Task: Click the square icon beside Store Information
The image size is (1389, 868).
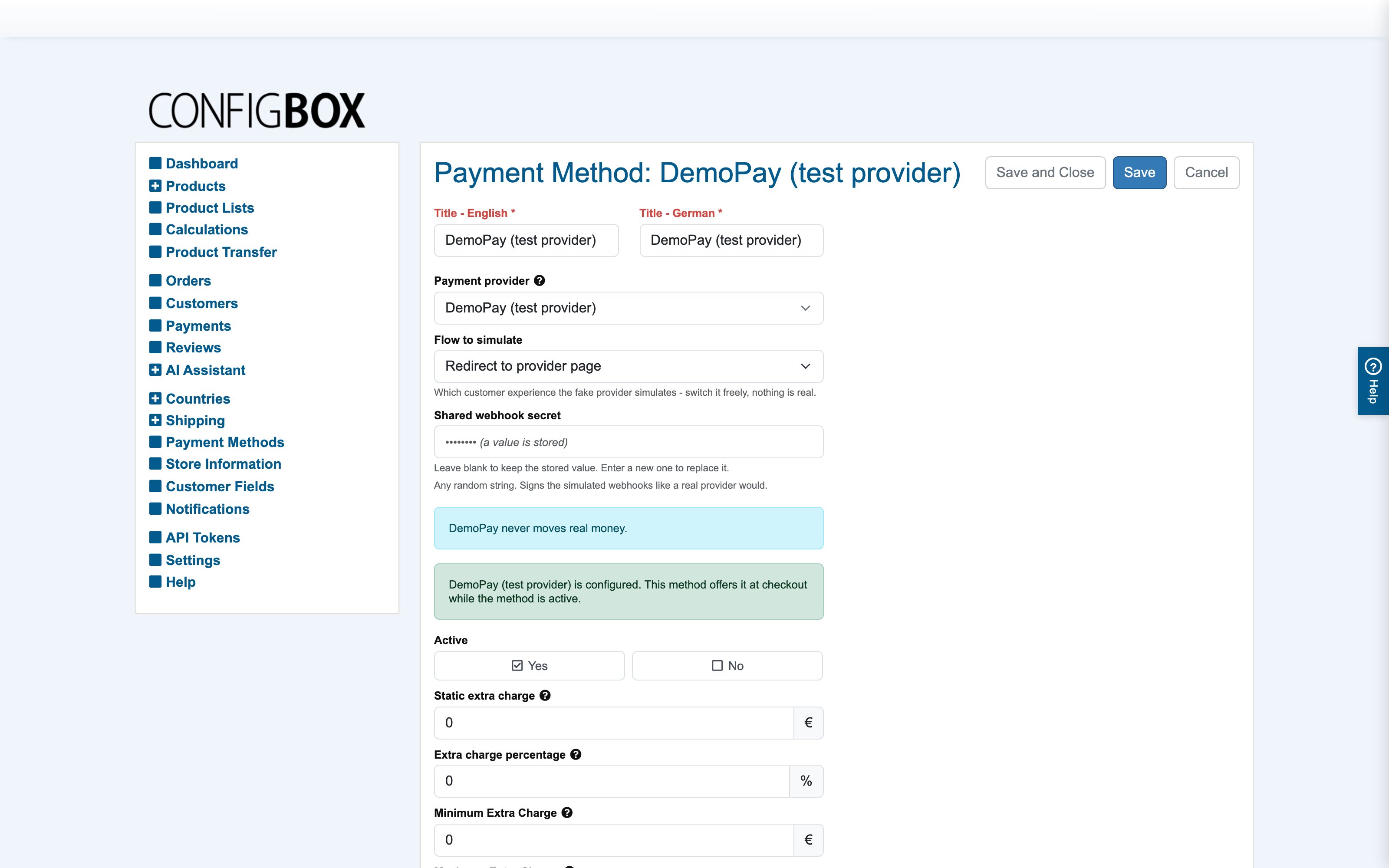Action: point(155,463)
